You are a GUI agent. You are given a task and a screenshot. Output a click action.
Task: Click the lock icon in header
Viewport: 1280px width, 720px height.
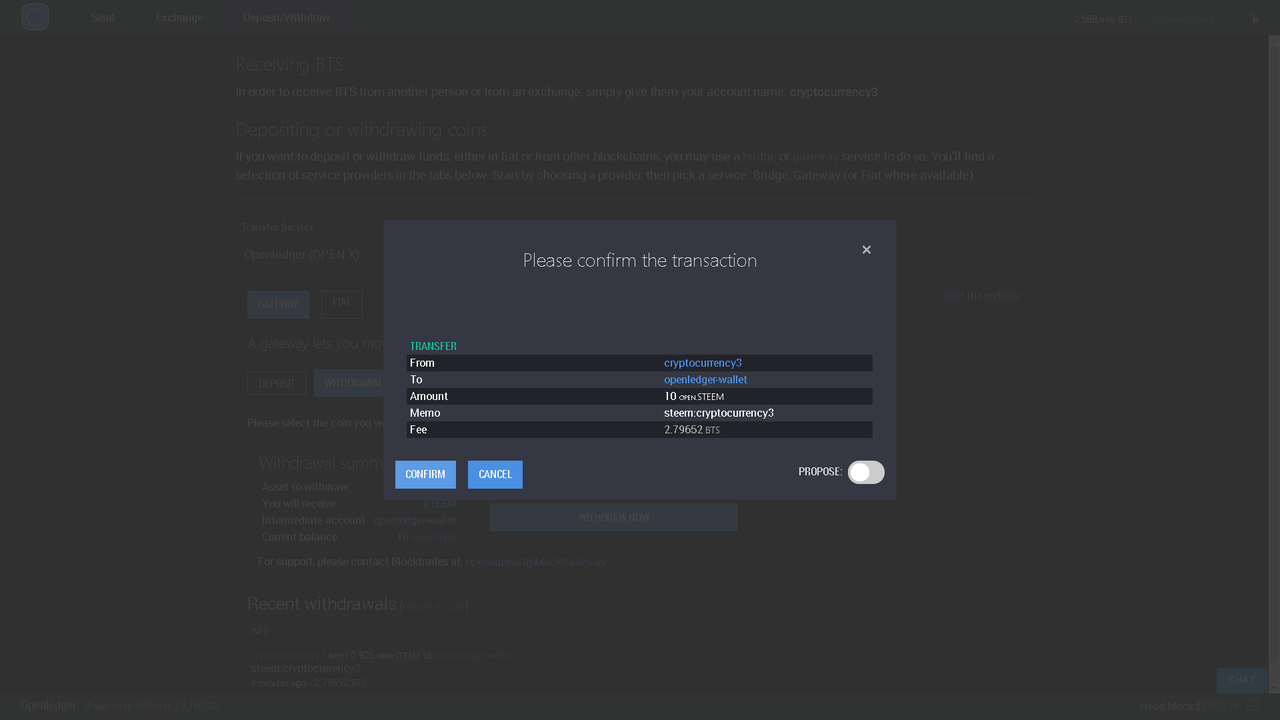pos(1256,19)
